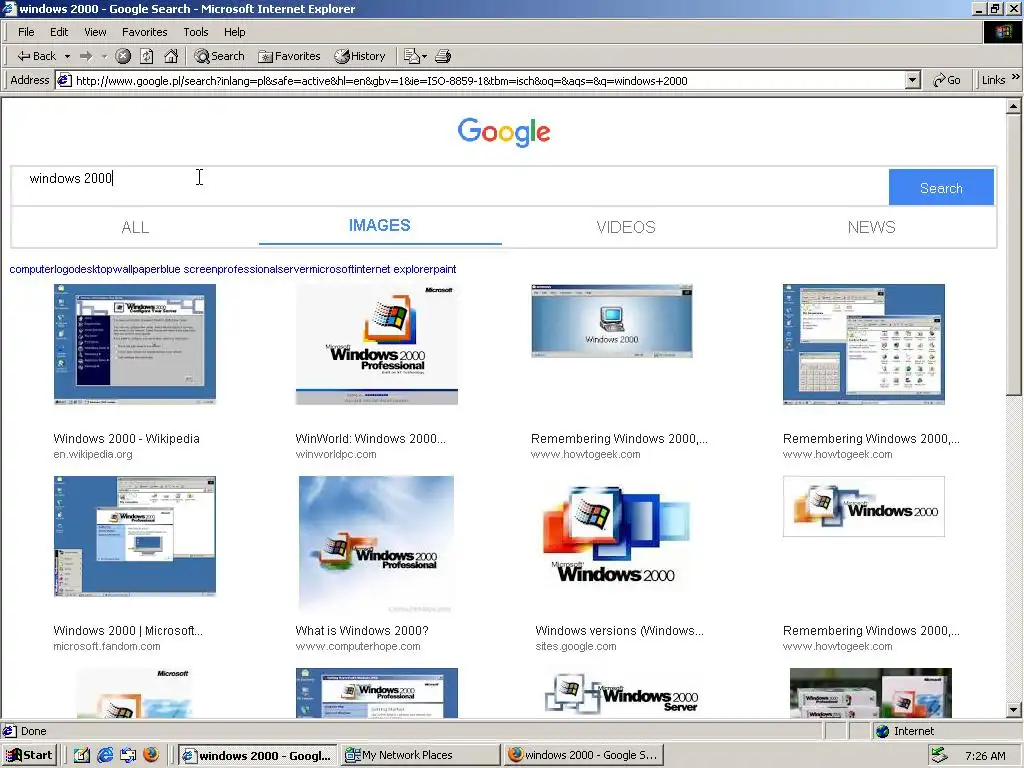This screenshot has width=1024, height=768.
Task: Expand the Links toolbar chevron
Action: [x=1016, y=77]
